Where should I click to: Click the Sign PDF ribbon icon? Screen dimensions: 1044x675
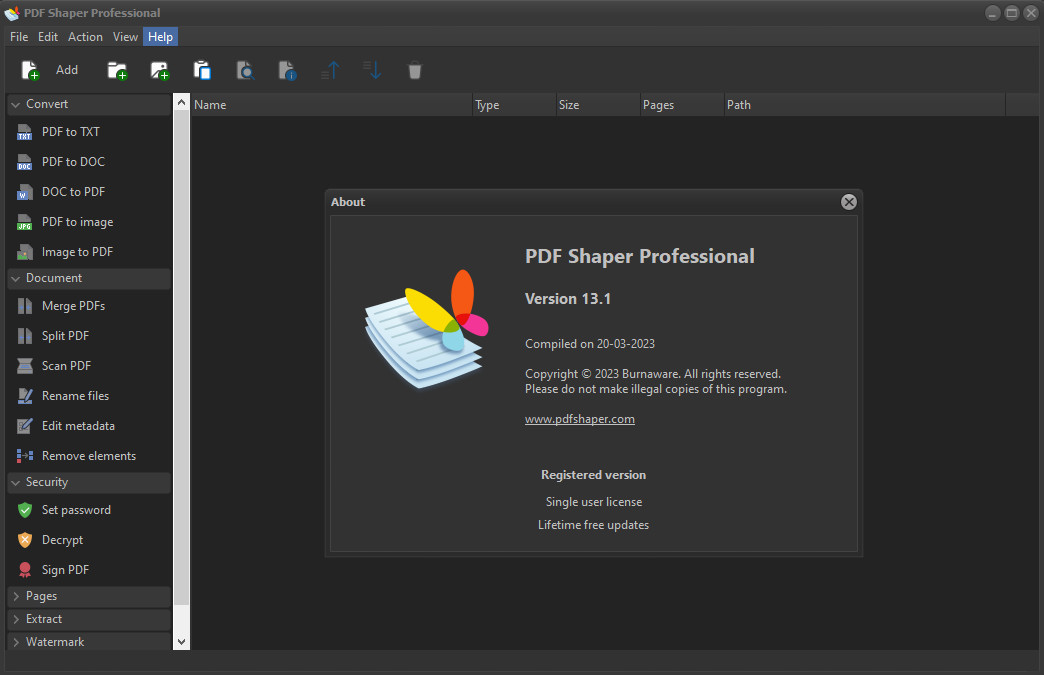[x=25, y=570]
